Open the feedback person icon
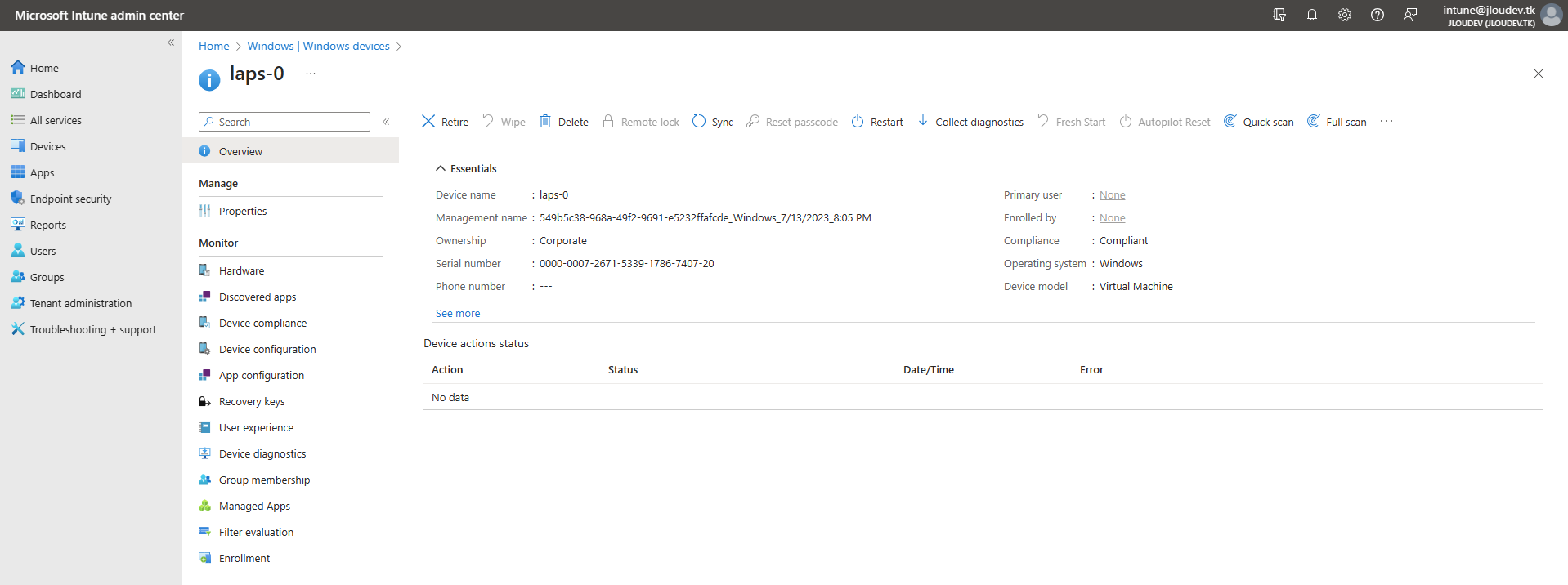 [x=1410, y=15]
